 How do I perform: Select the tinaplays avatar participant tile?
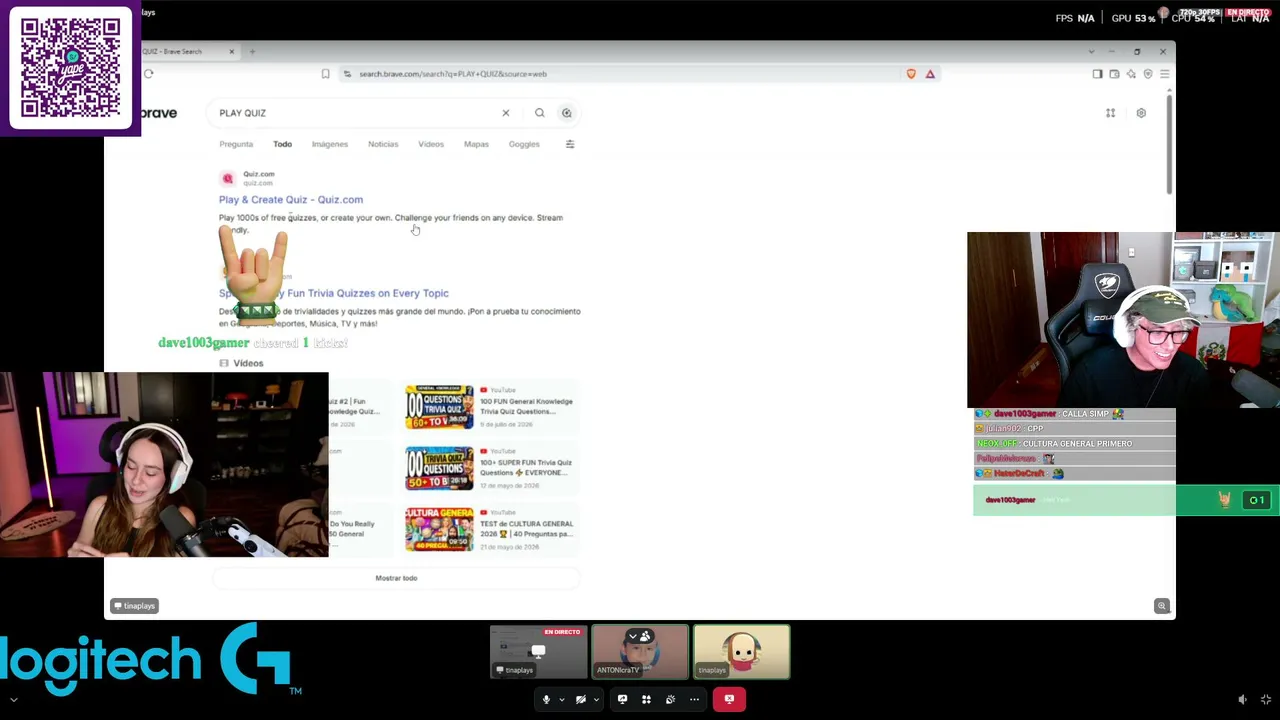click(742, 652)
